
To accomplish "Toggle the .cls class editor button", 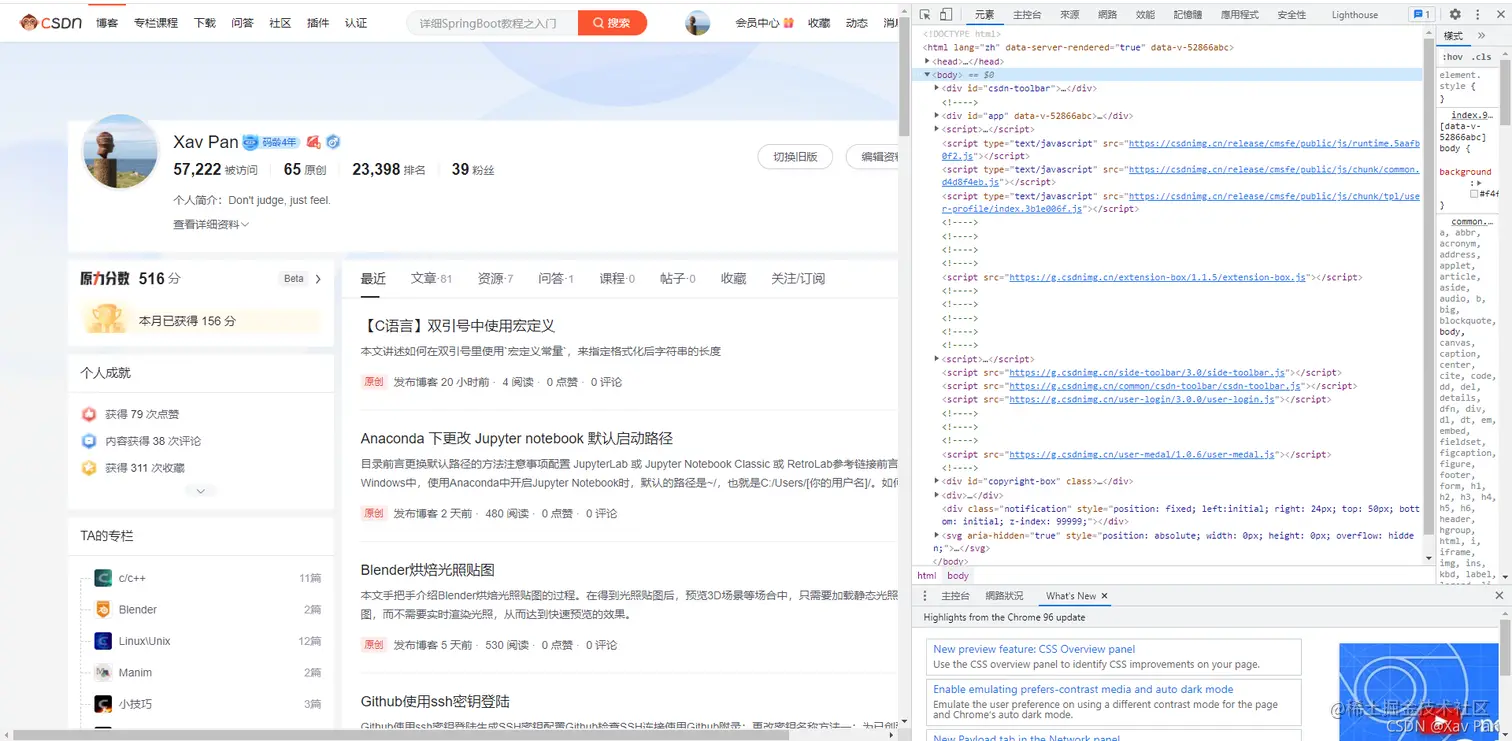I will point(1482,57).
